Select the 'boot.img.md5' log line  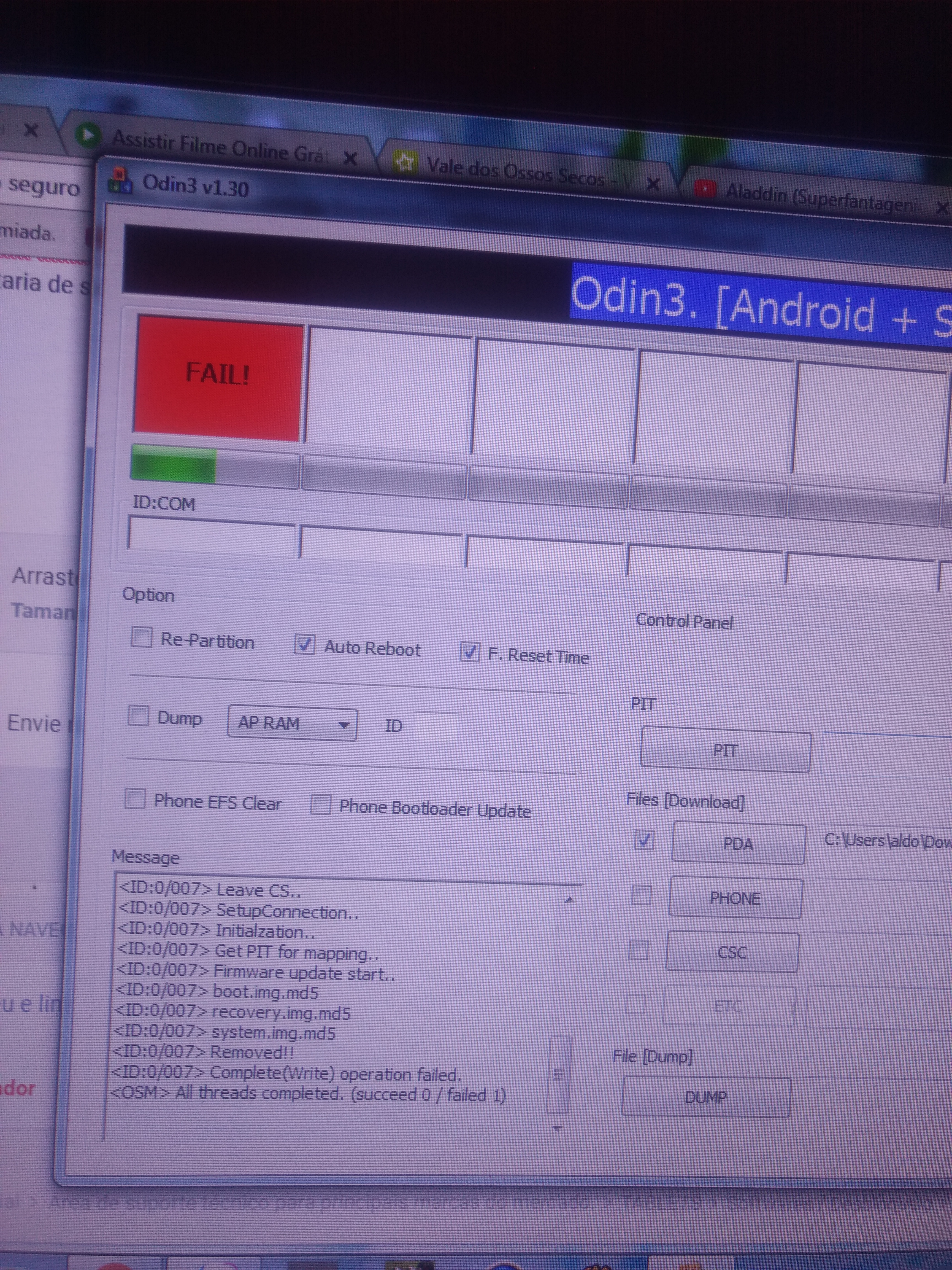[x=217, y=992]
